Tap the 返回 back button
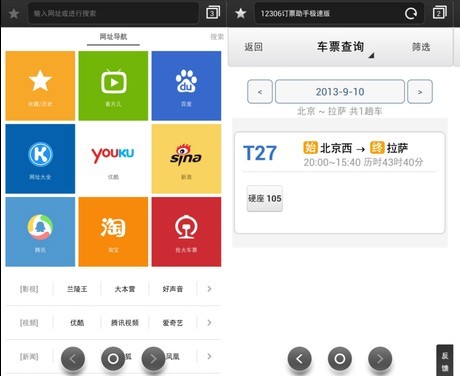This screenshot has height=376, width=460. pyautogui.click(x=253, y=47)
